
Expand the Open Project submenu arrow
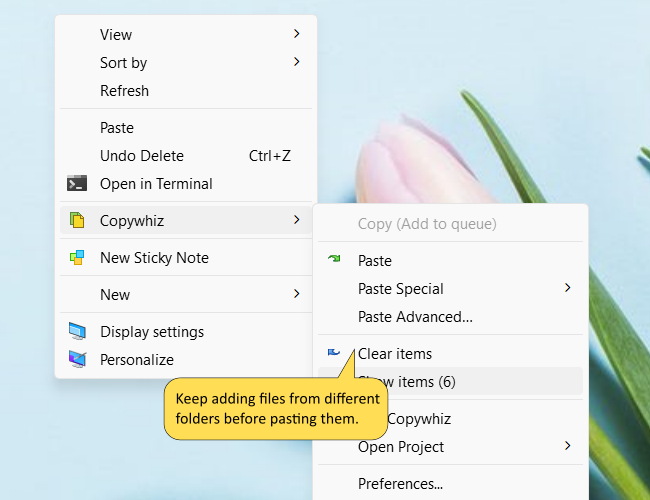[568, 447]
